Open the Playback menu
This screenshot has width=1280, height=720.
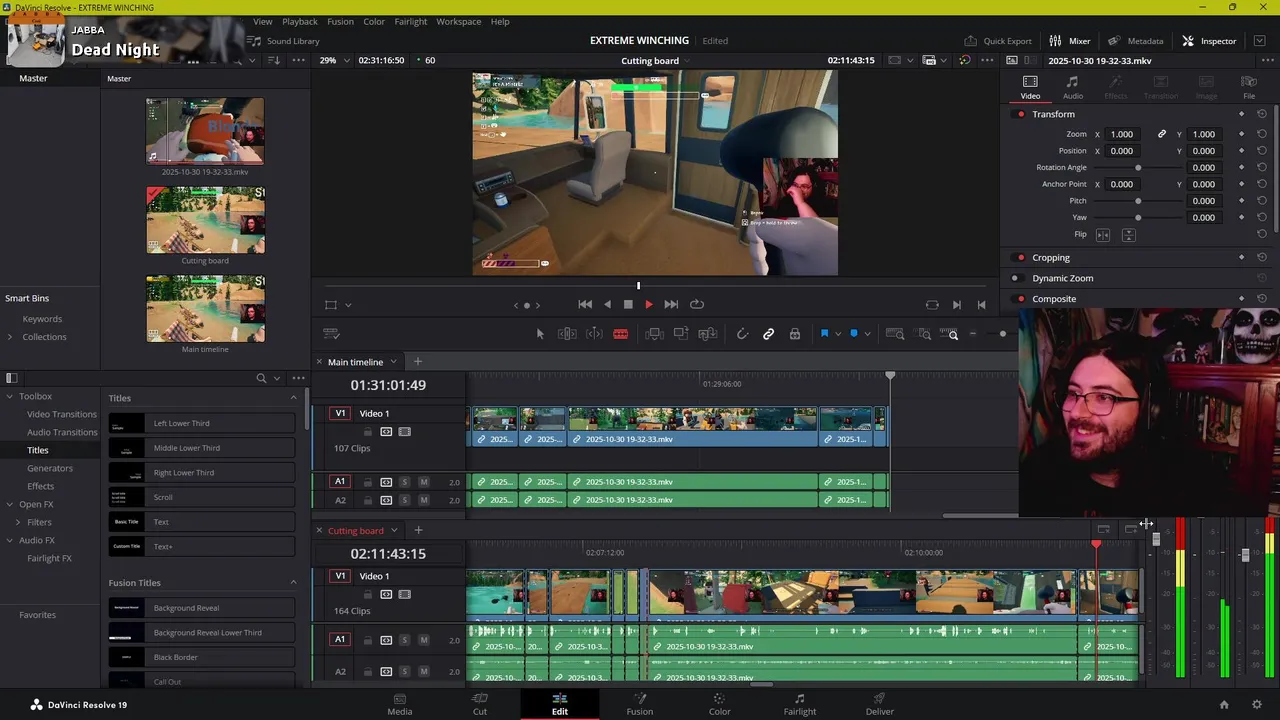(x=299, y=21)
